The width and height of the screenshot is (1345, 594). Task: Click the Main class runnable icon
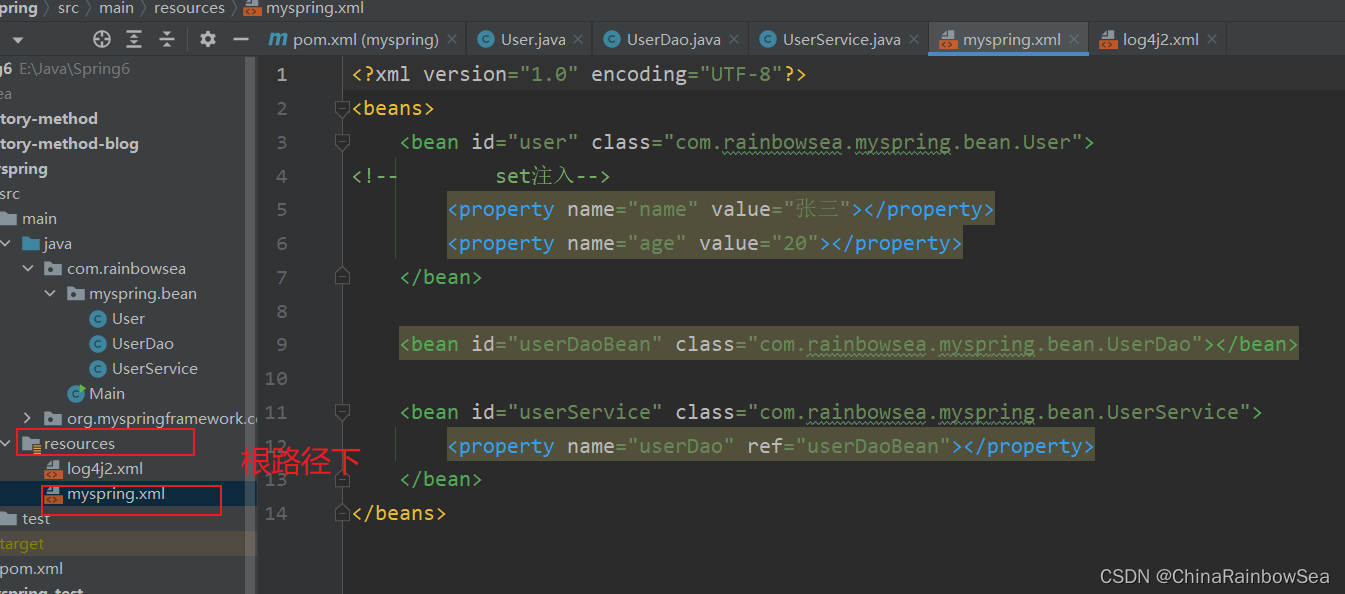pyautogui.click(x=76, y=393)
